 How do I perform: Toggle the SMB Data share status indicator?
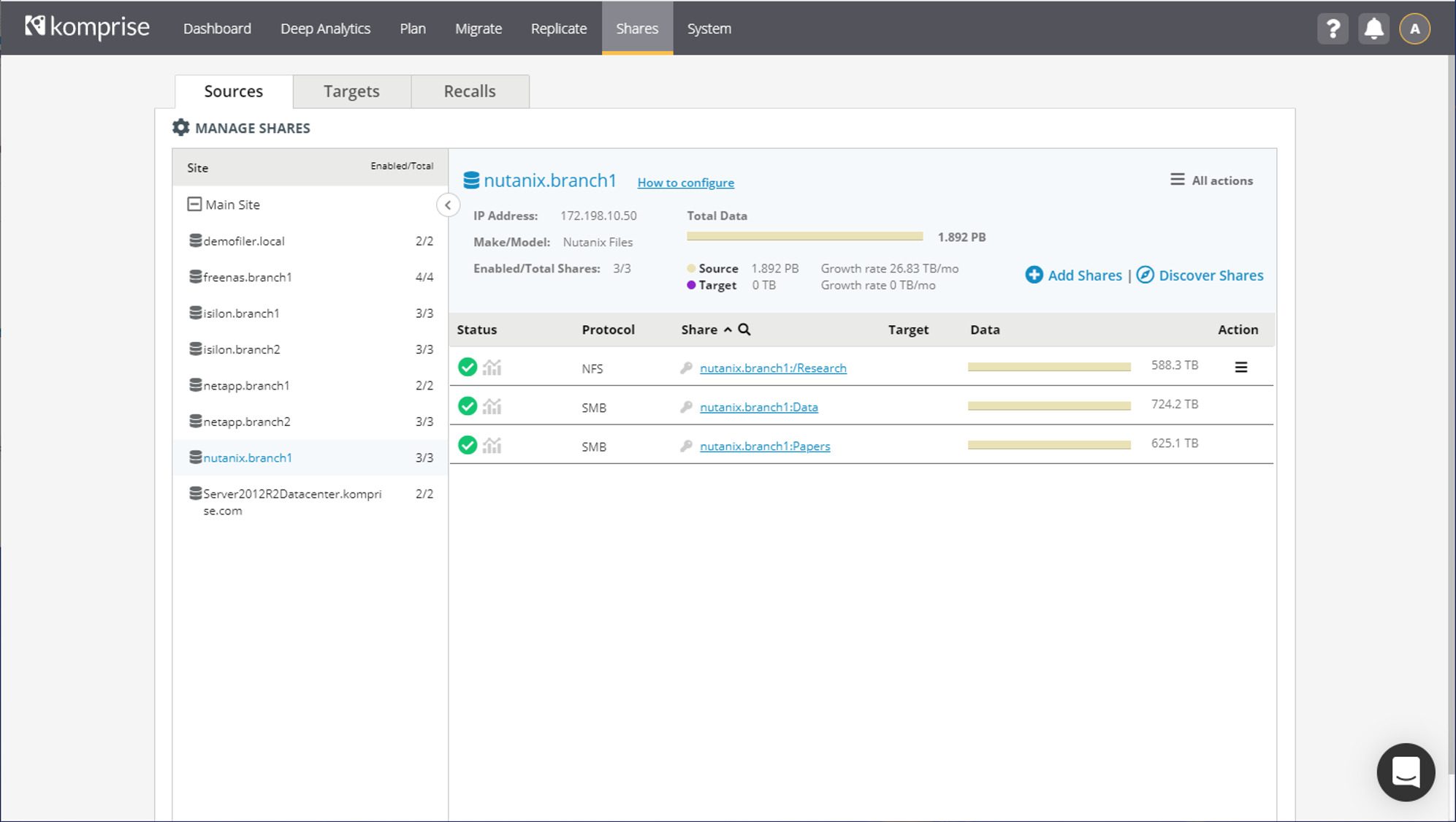[x=469, y=406]
